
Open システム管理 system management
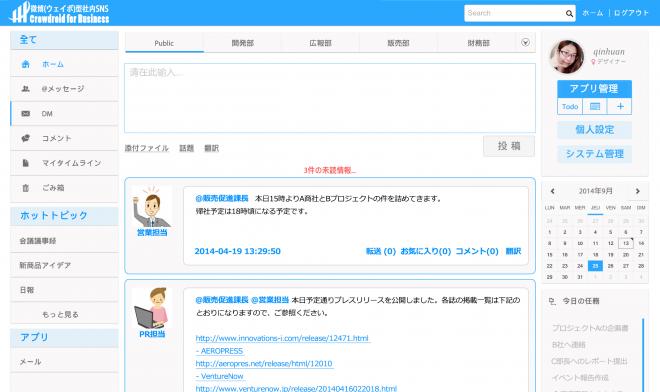tap(594, 154)
